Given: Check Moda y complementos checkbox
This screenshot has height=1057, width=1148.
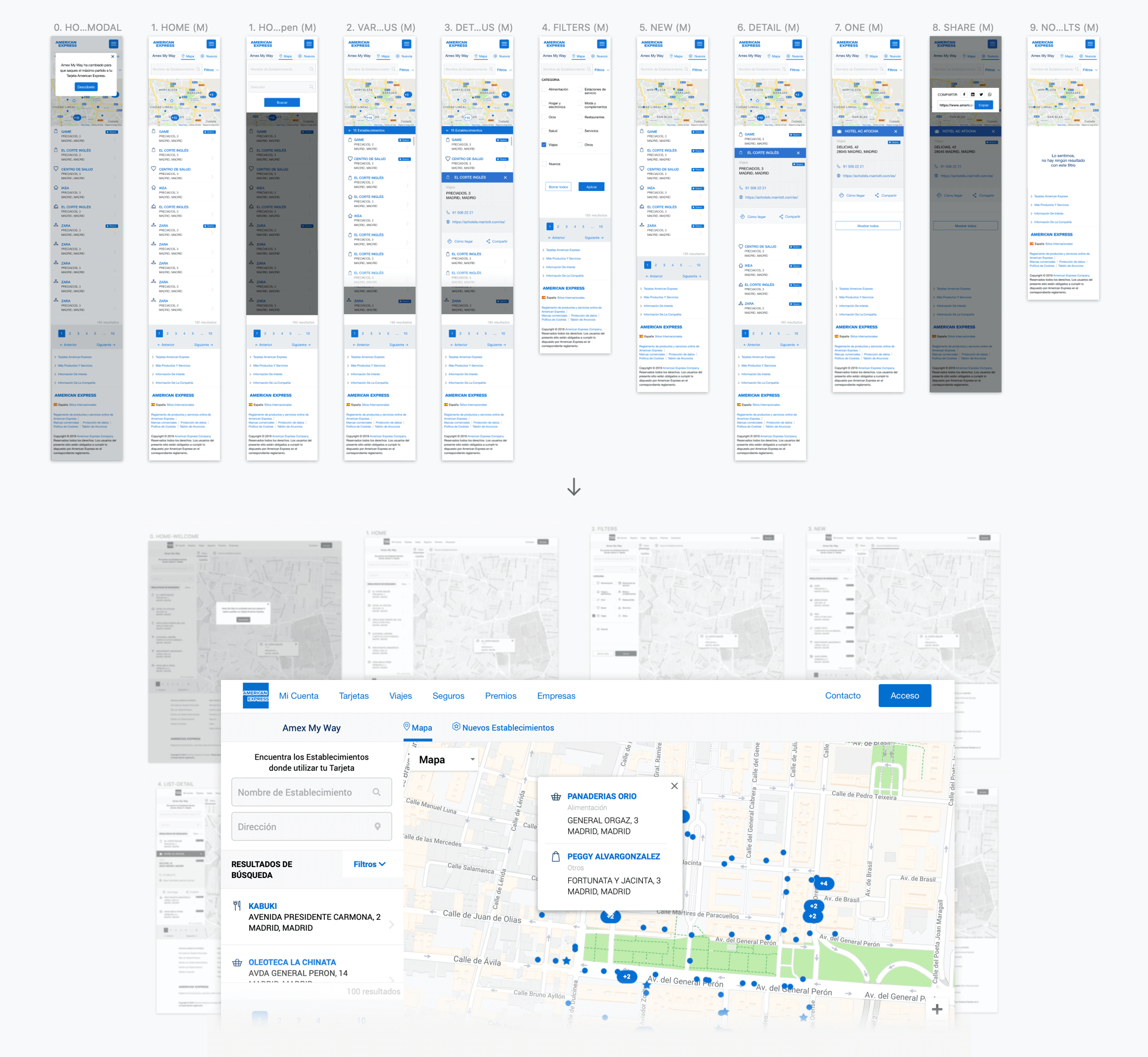Looking at the screenshot, I should pos(580,103).
